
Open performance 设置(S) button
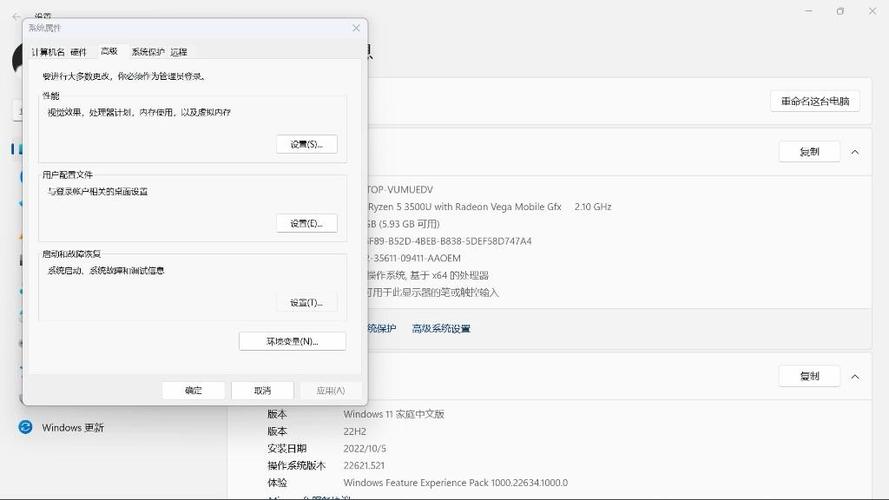coord(307,145)
